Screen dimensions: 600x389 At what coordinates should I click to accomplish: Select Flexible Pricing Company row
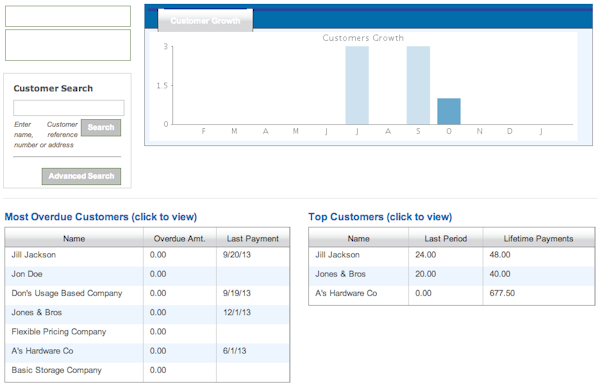(147, 332)
